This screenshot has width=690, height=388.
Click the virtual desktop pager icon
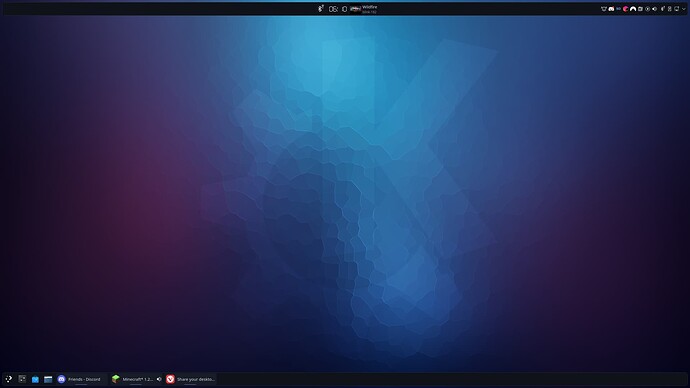22,379
